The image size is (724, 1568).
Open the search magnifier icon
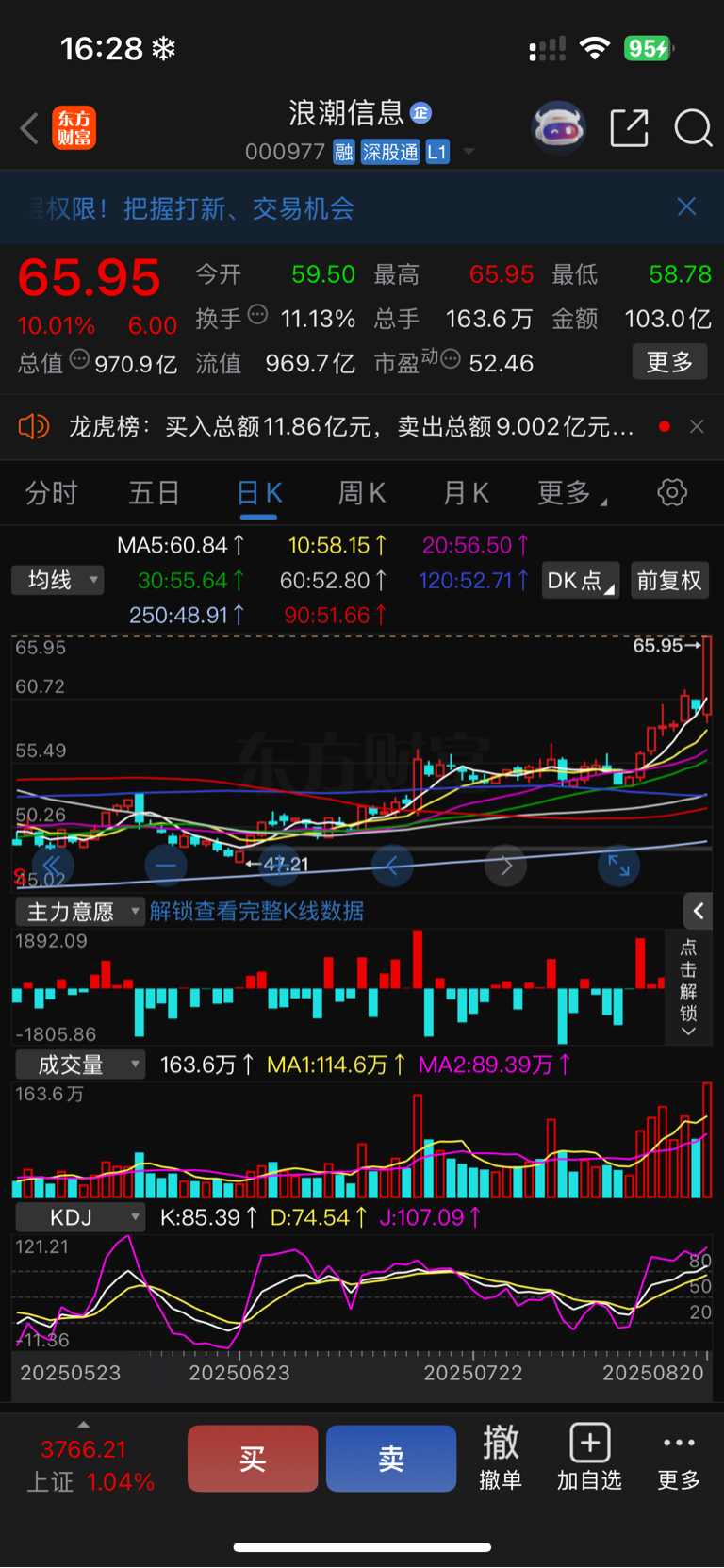pos(693,128)
